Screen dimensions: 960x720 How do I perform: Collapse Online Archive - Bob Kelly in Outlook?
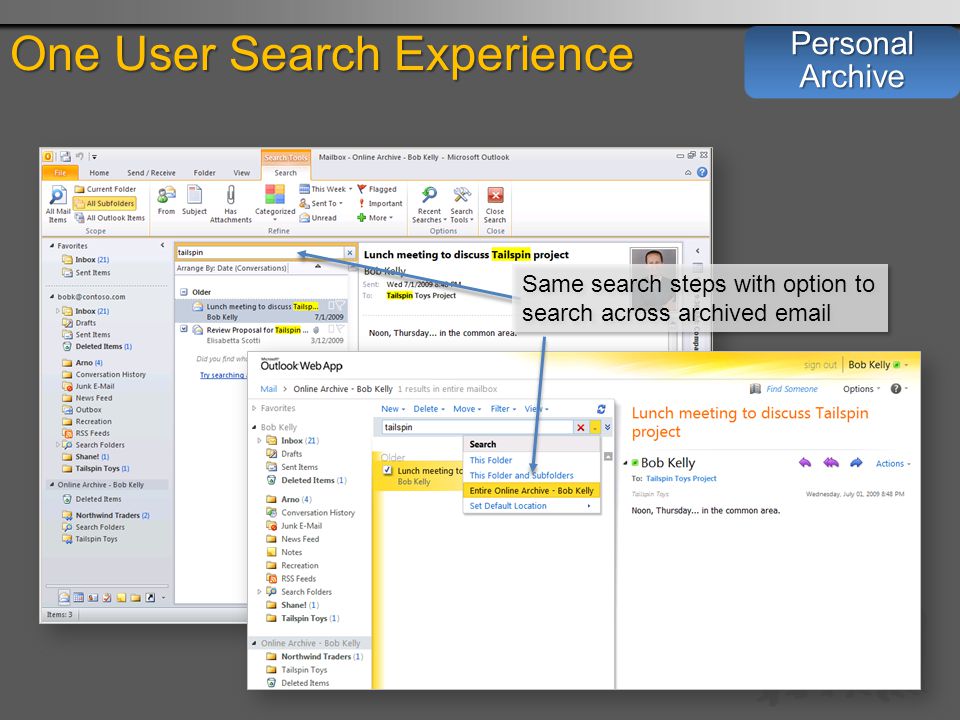pyautogui.click(x=52, y=485)
